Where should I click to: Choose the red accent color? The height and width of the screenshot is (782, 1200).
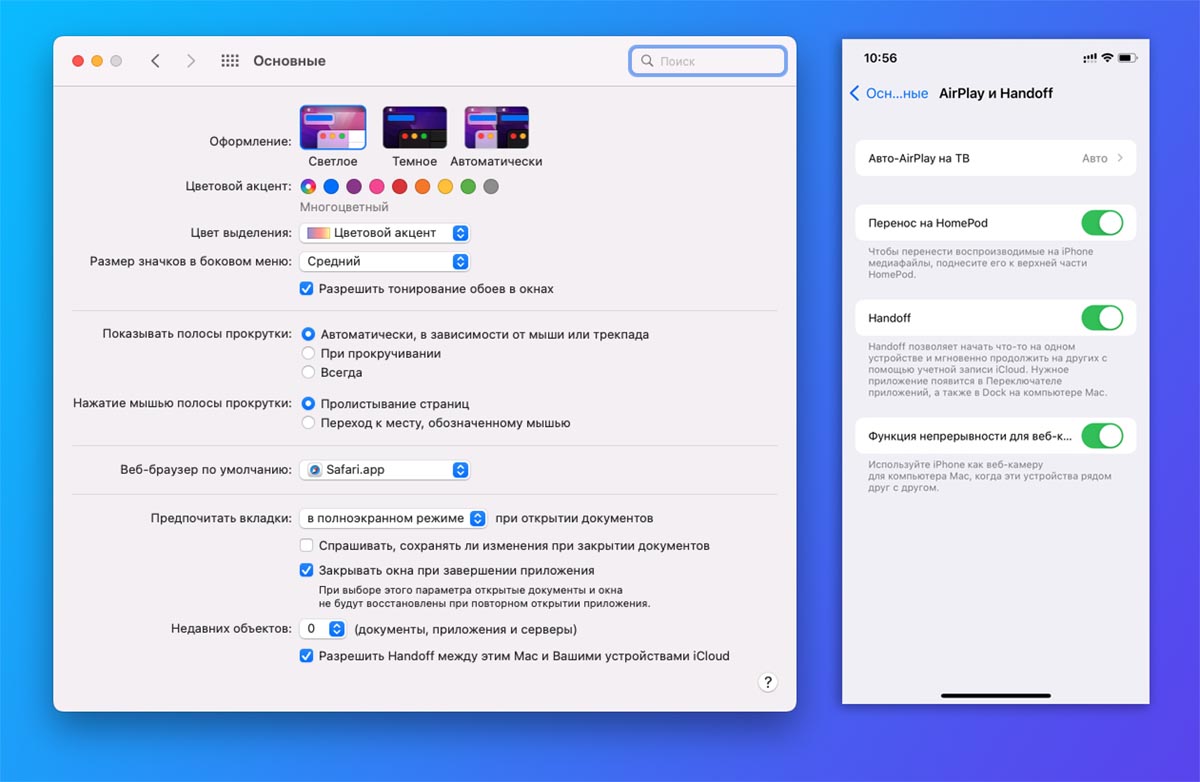pyautogui.click(x=400, y=186)
